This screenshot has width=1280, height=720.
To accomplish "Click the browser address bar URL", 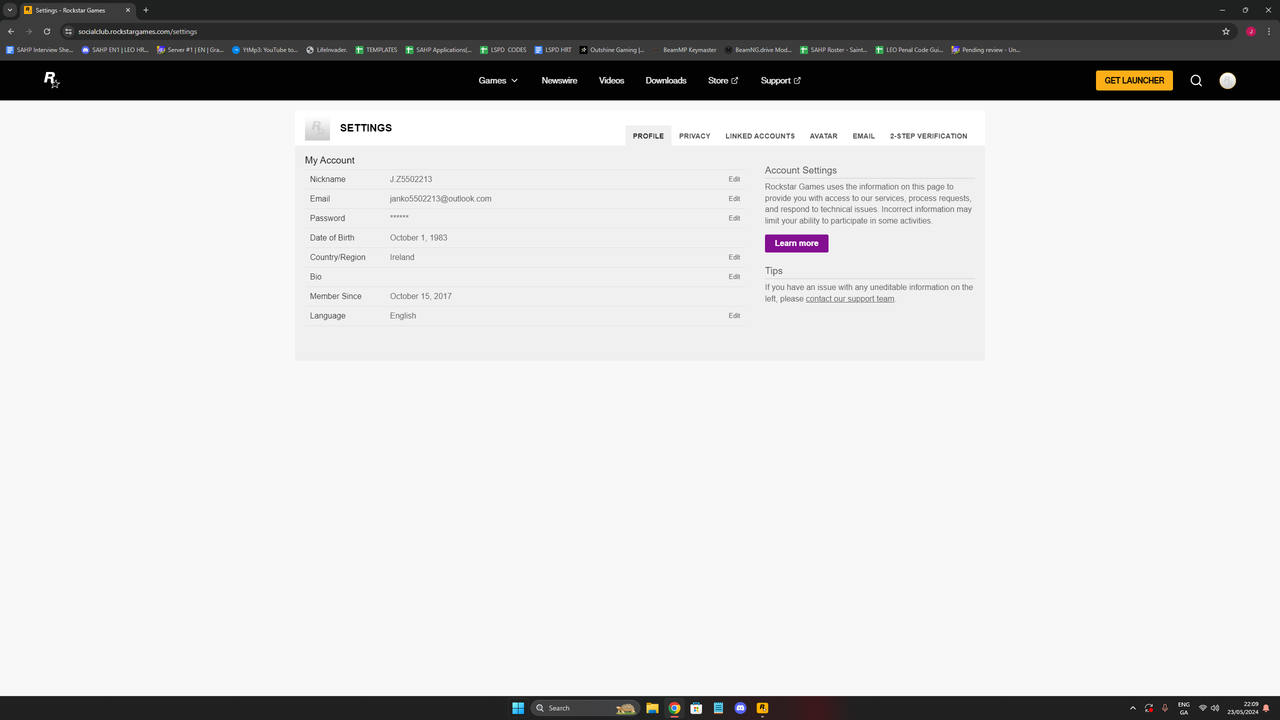I will 138,31.
